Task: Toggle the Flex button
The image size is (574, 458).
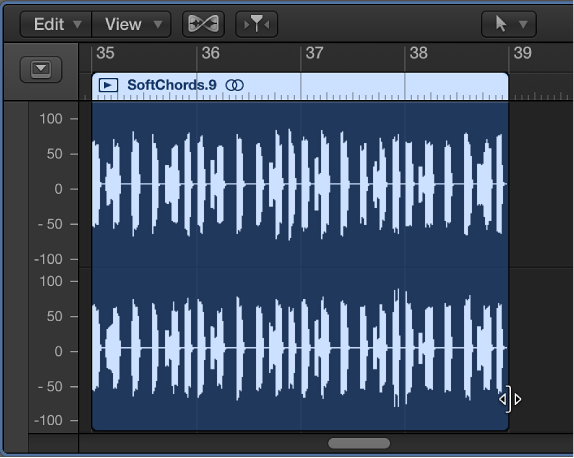Action: 203,24
